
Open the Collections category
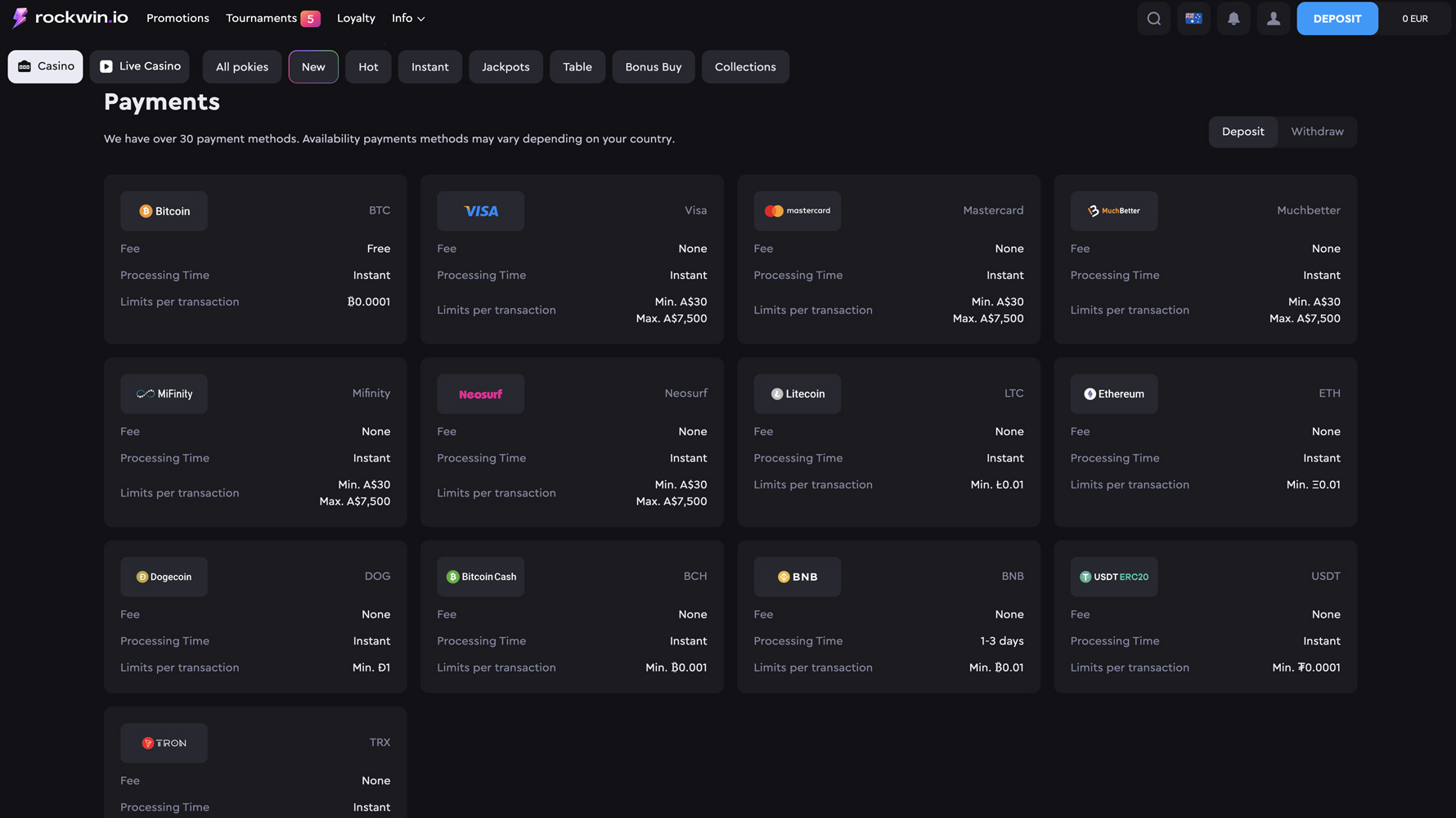745,67
